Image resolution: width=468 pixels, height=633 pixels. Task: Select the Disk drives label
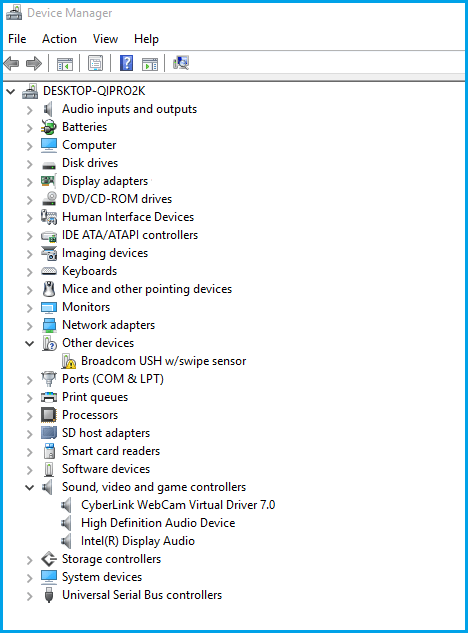pyautogui.click(x=90, y=163)
